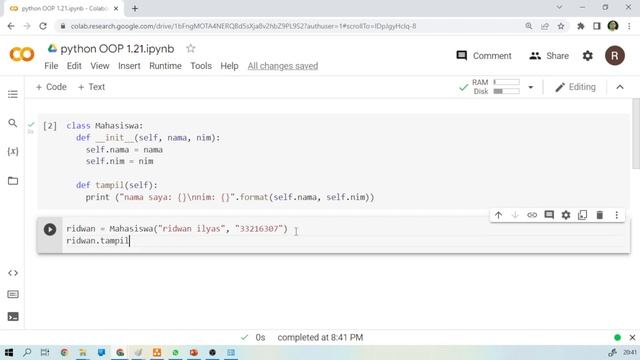Open Task View on taskbar
This screenshot has height=360, width=640.
tap(45, 352)
